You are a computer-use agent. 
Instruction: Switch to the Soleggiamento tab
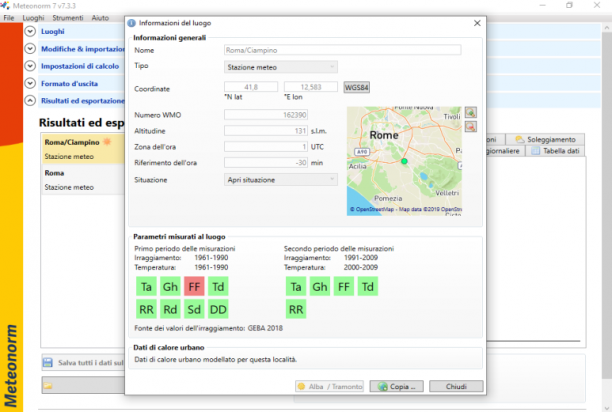545,139
